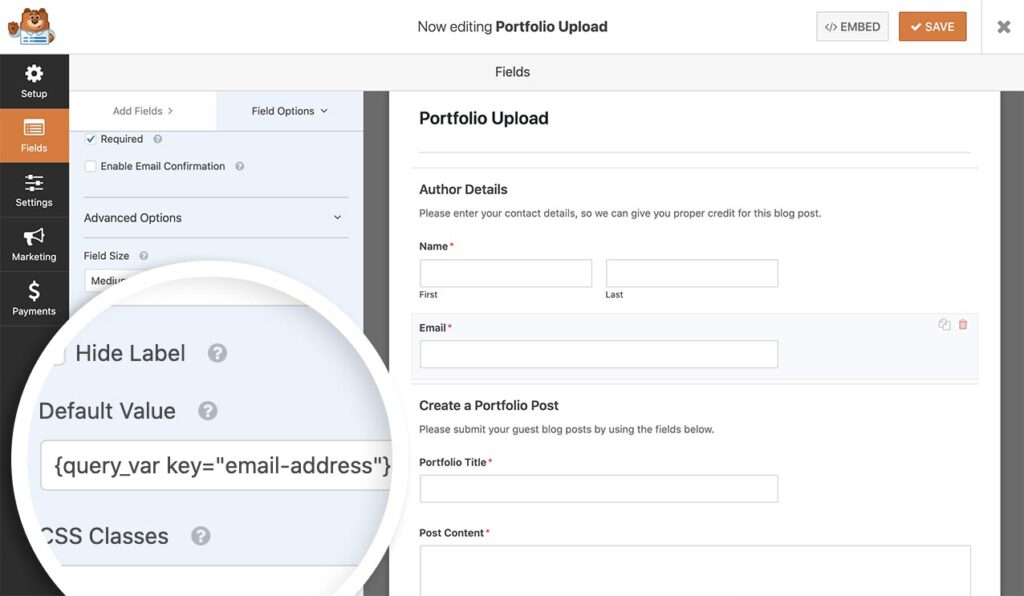Delete the Email field
1024x596 pixels.
(963, 324)
